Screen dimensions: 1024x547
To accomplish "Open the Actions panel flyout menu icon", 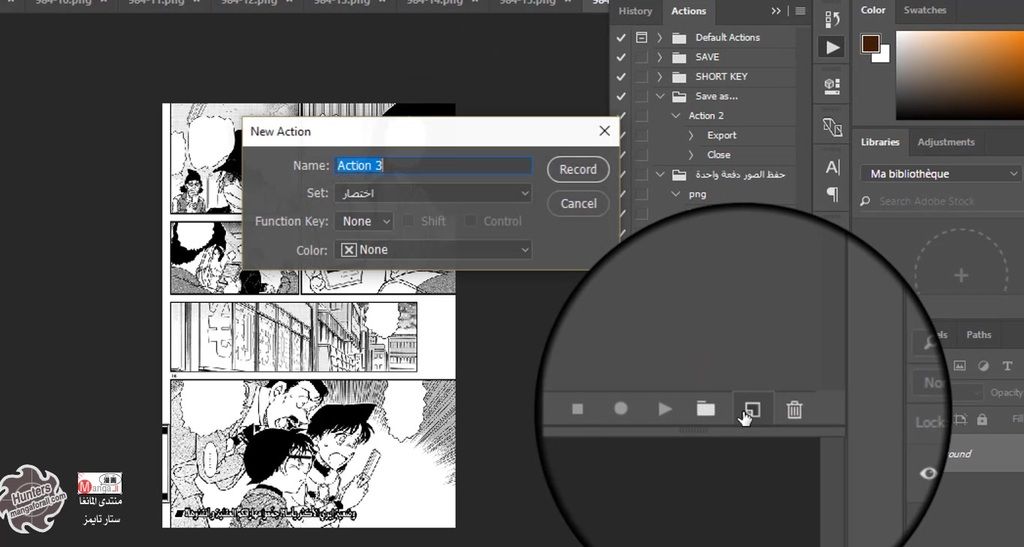I will point(800,11).
